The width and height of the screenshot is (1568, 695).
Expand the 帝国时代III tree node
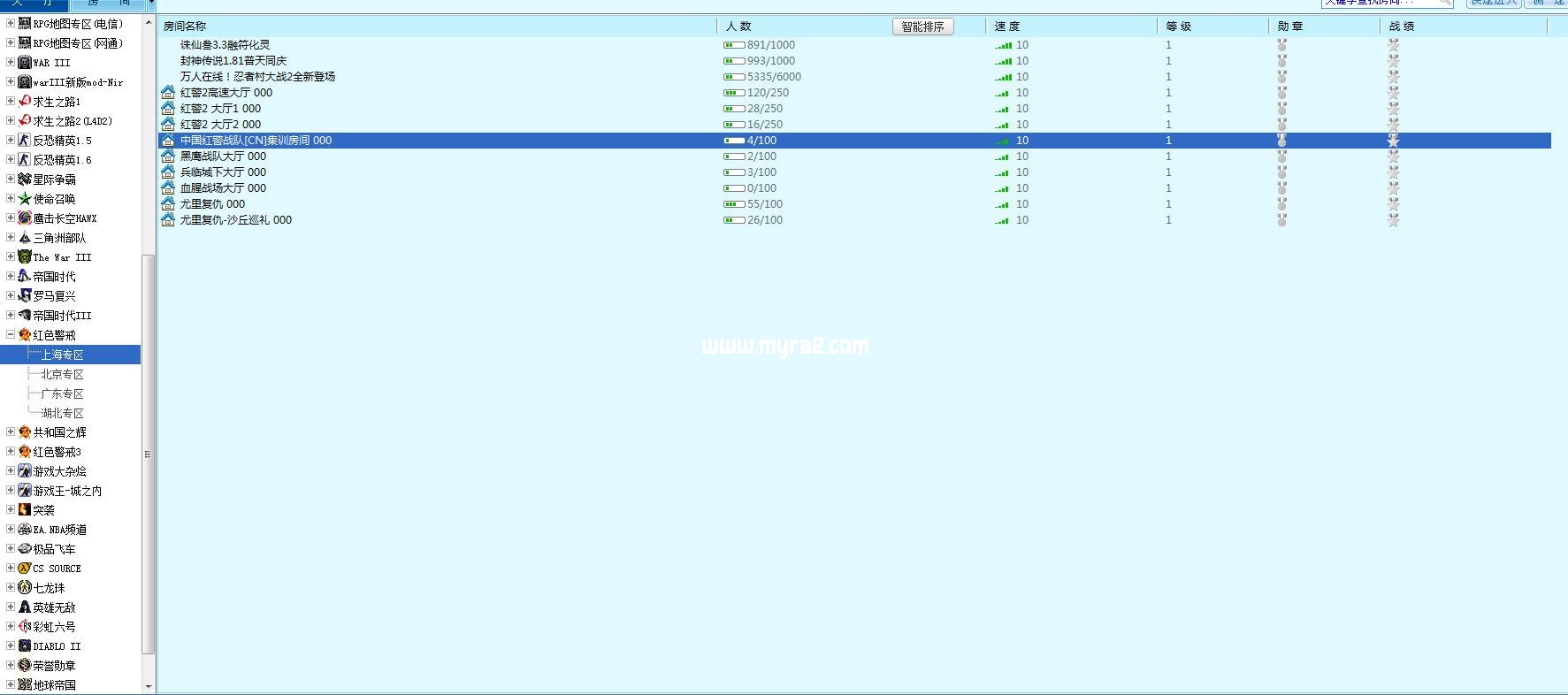[11, 316]
